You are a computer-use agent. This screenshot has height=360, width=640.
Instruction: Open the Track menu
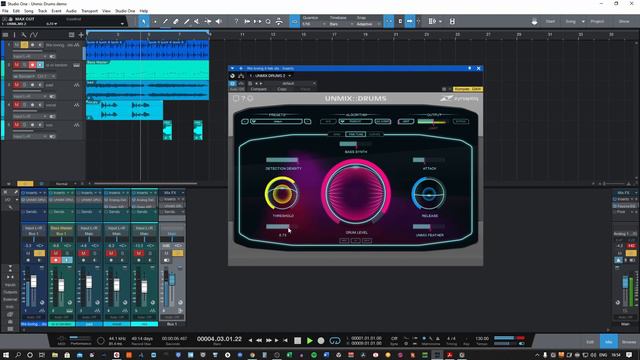coord(42,11)
